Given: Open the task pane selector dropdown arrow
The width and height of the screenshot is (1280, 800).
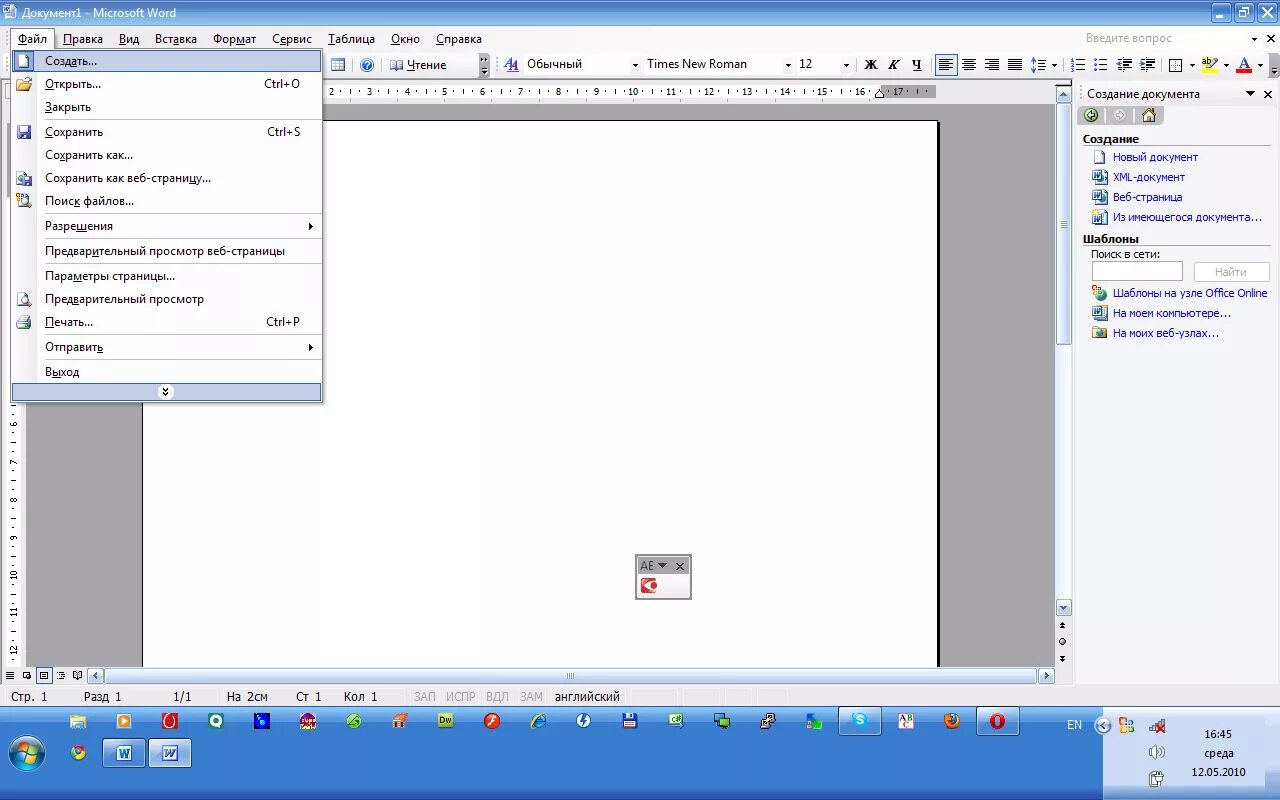Looking at the screenshot, I should (x=1250, y=94).
